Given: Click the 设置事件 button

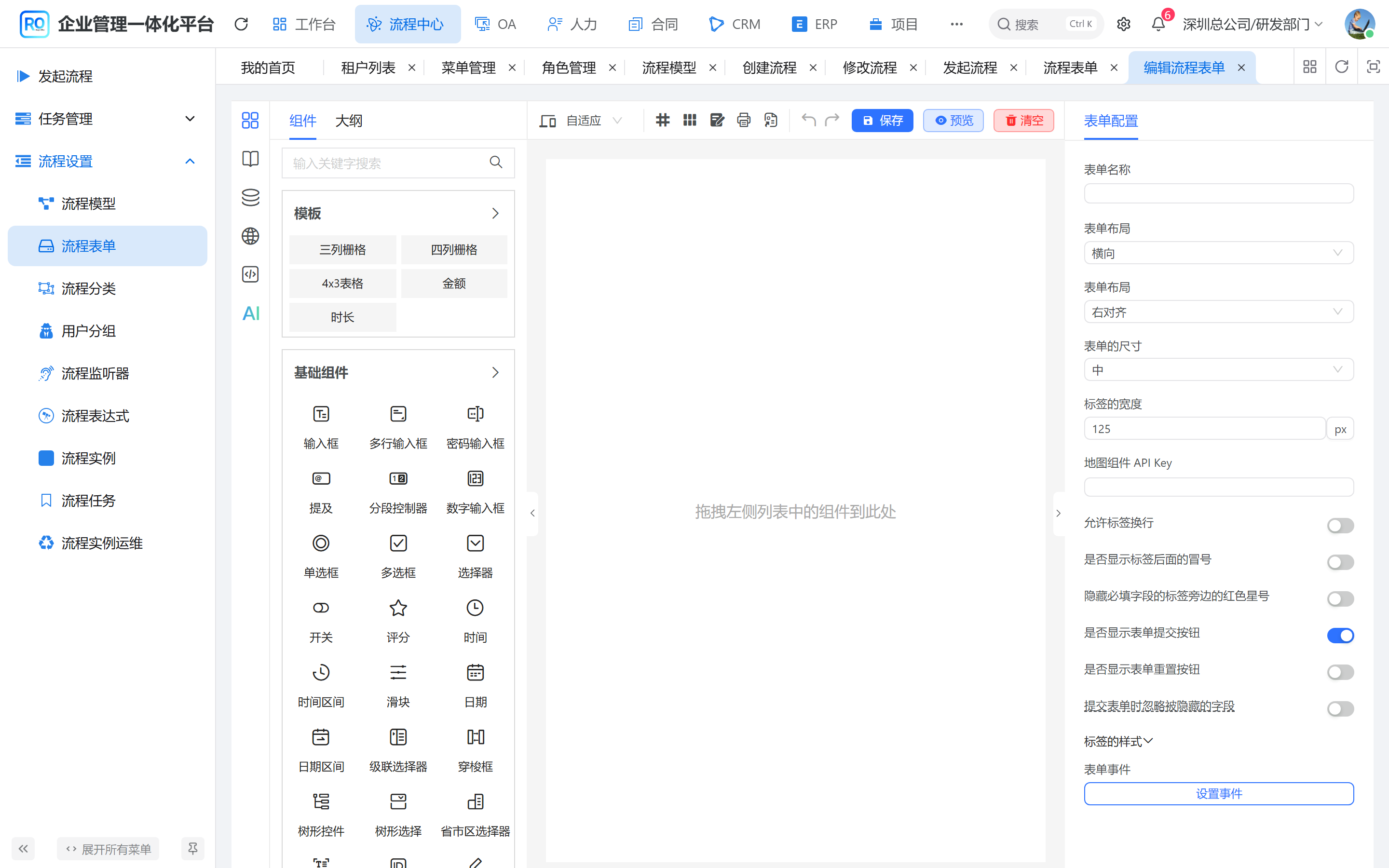Looking at the screenshot, I should pyautogui.click(x=1219, y=793).
